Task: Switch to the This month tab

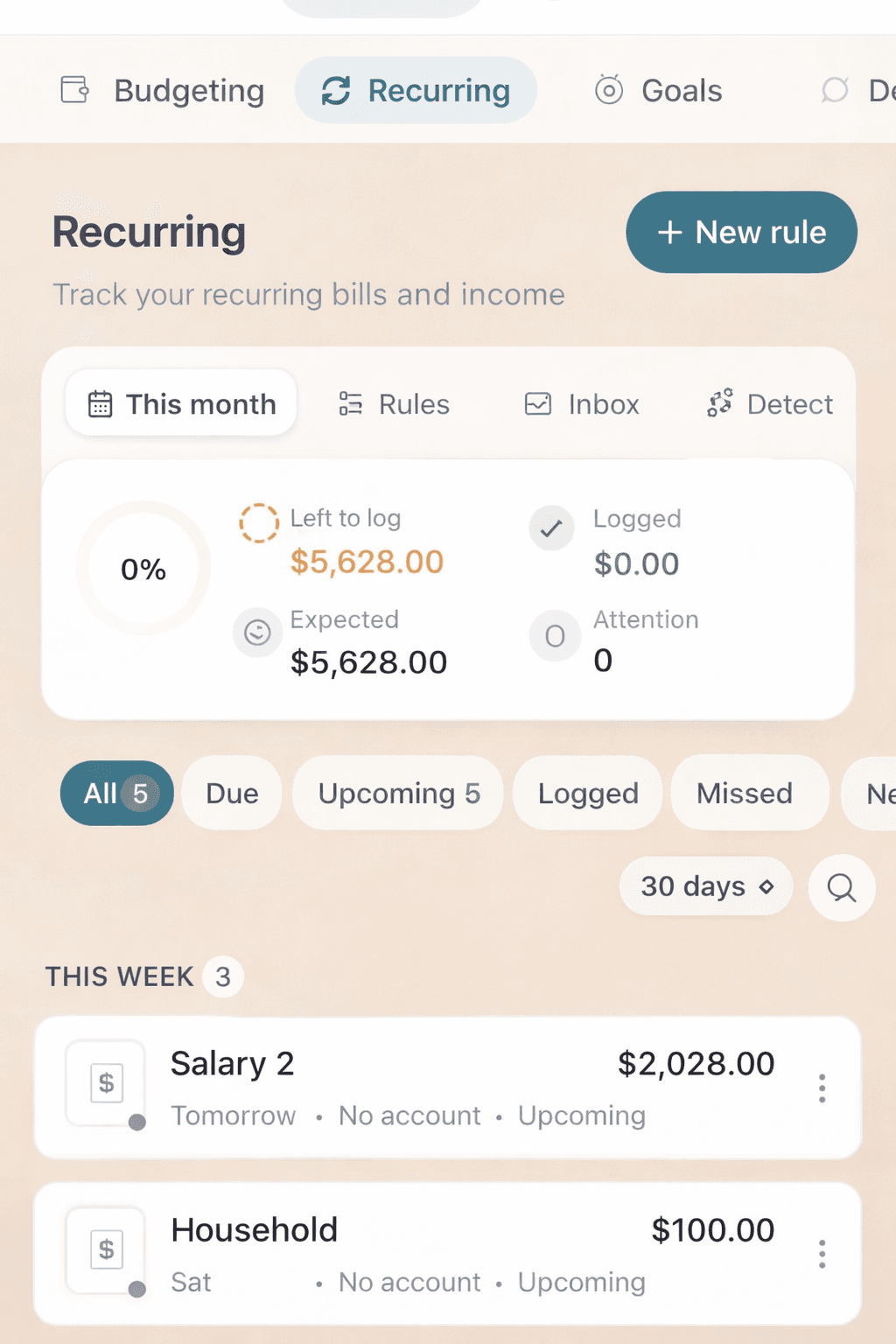Action: click(180, 403)
